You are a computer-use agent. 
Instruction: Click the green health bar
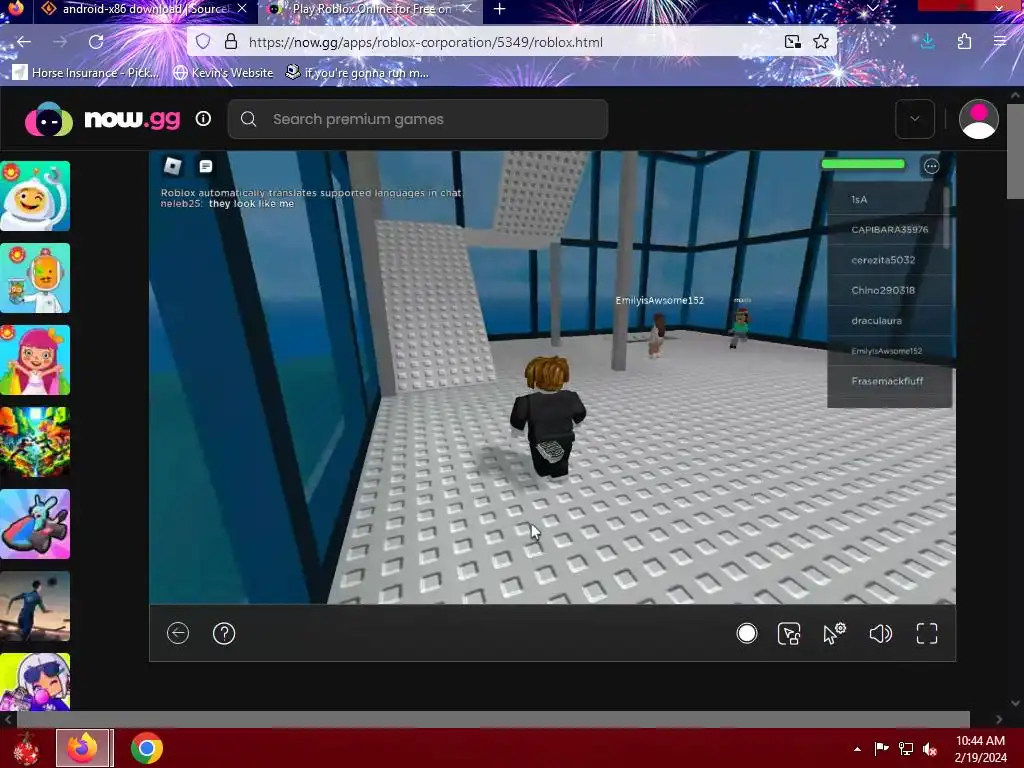click(x=863, y=164)
